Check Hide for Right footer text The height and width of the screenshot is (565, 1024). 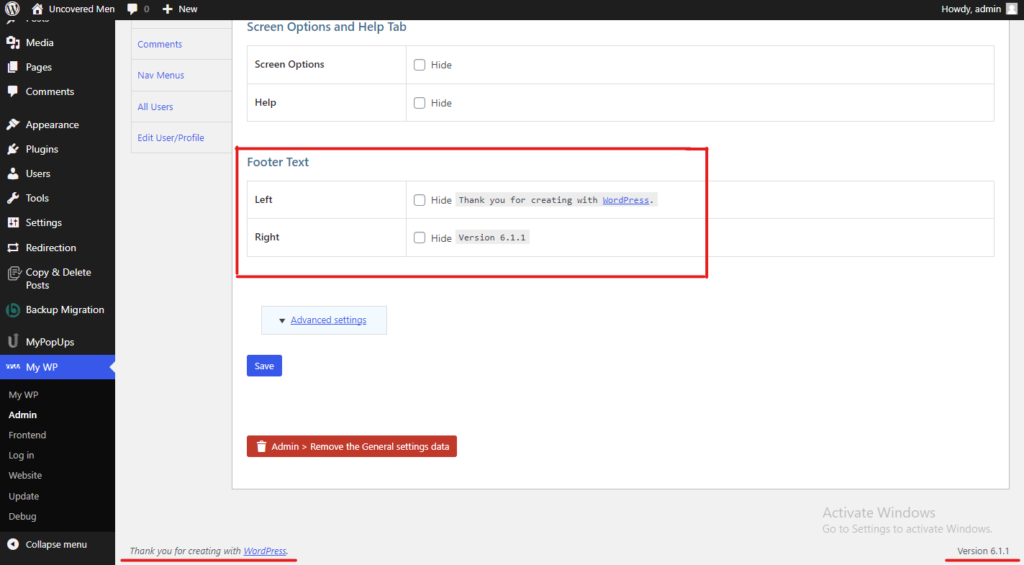pyautogui.click(x=419, y=238)
